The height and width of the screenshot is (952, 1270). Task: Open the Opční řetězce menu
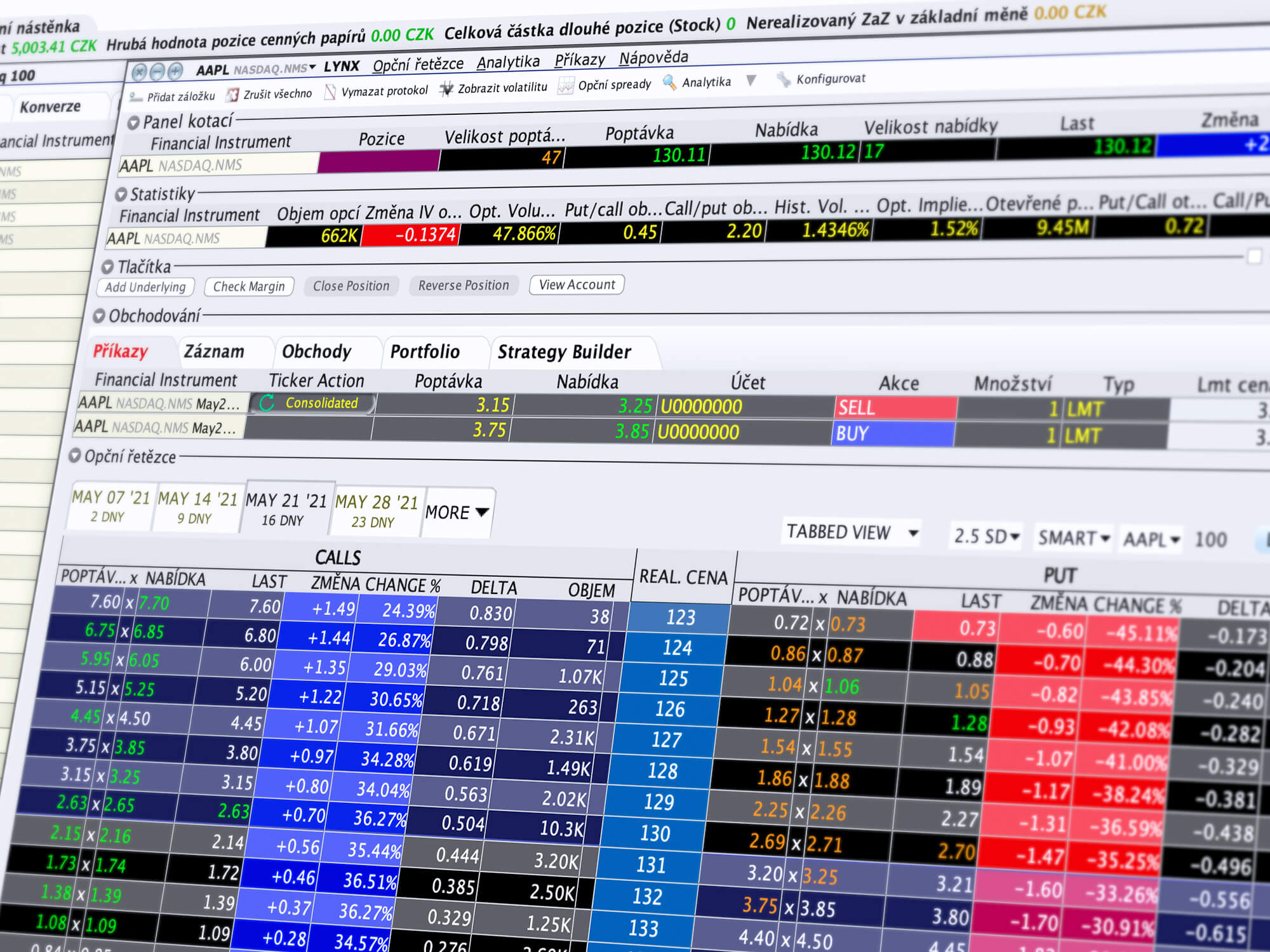coord(418,64)
